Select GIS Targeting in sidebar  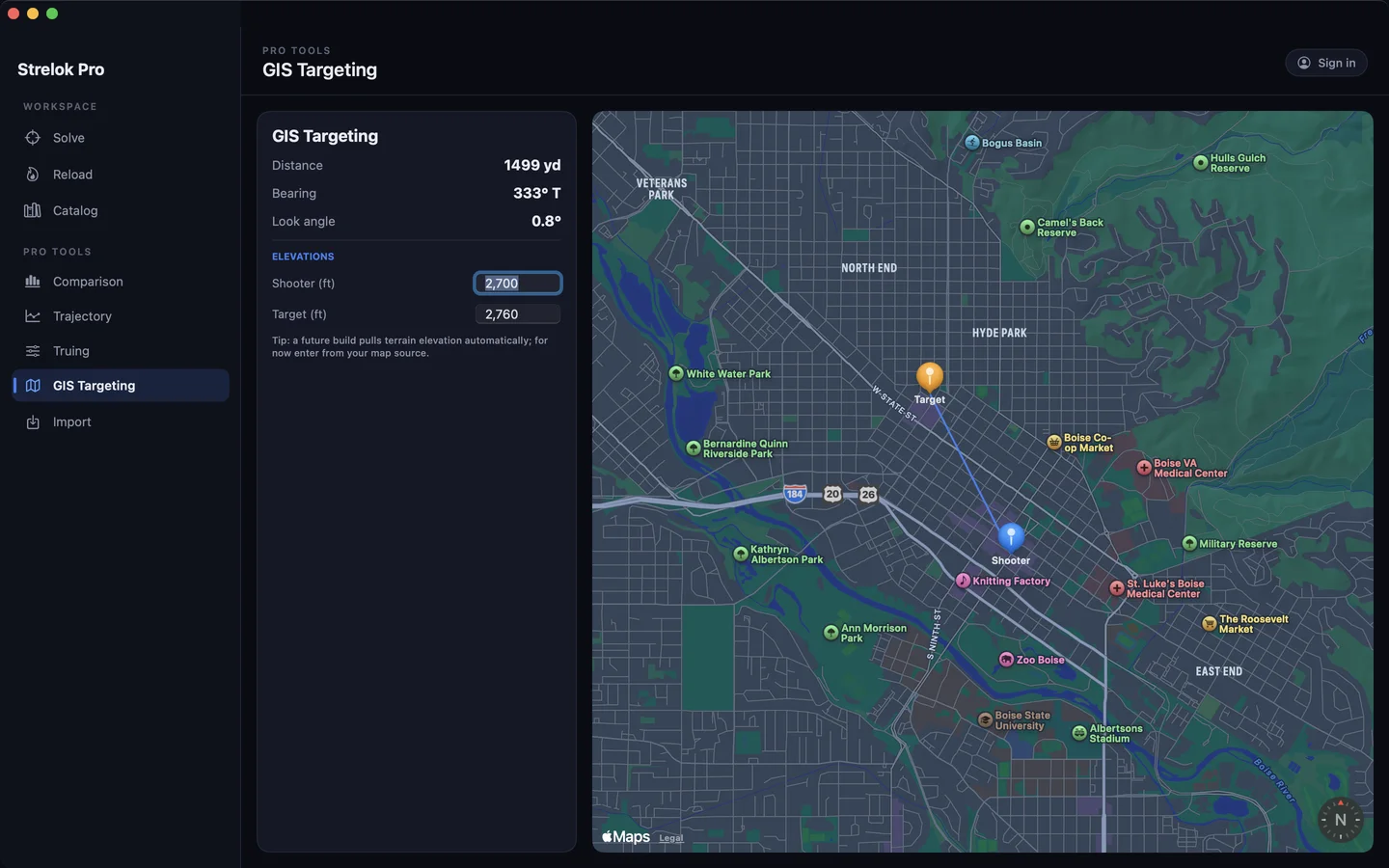121,386
